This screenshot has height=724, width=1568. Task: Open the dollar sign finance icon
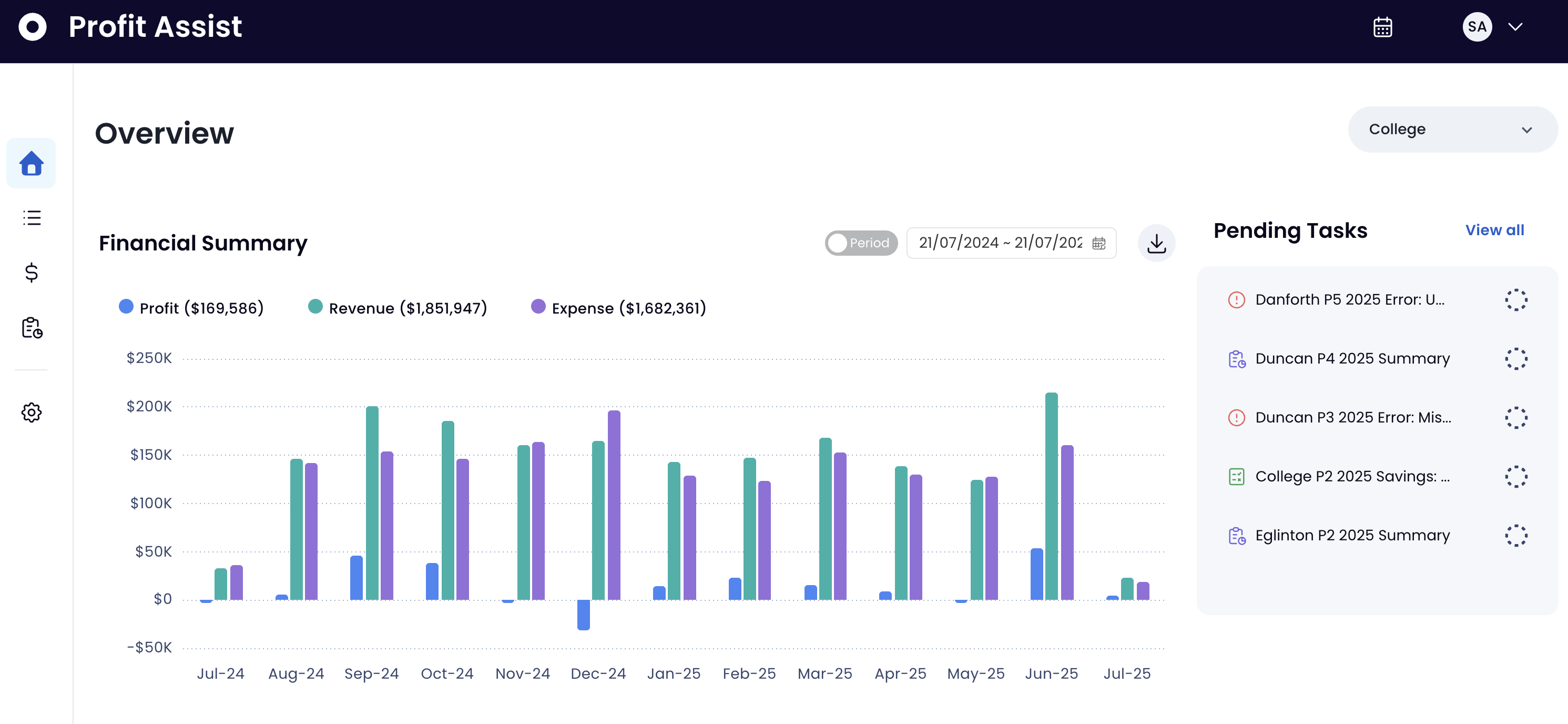(x=31, y=272)
